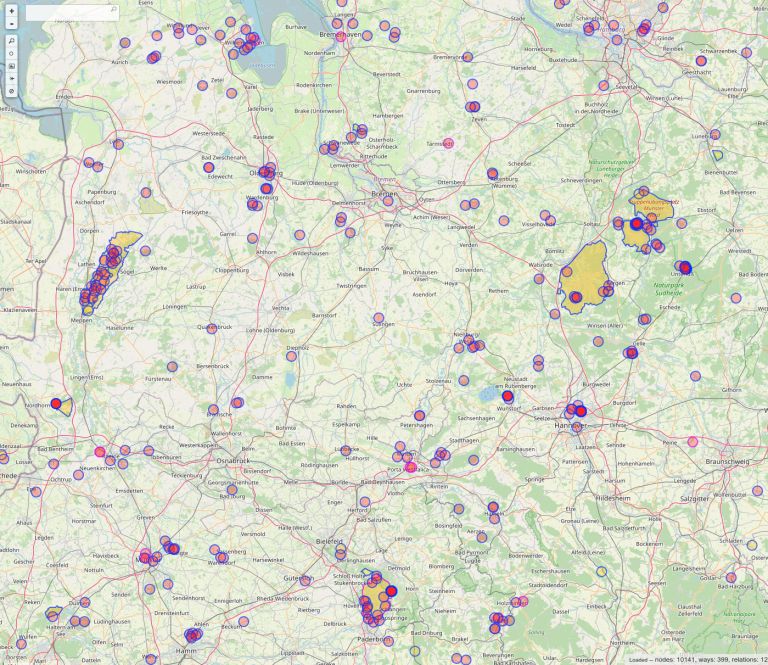Viewport: 768px width, 665px height.
Task: Click the Loaded nodes status text
Action: (696, 659)
